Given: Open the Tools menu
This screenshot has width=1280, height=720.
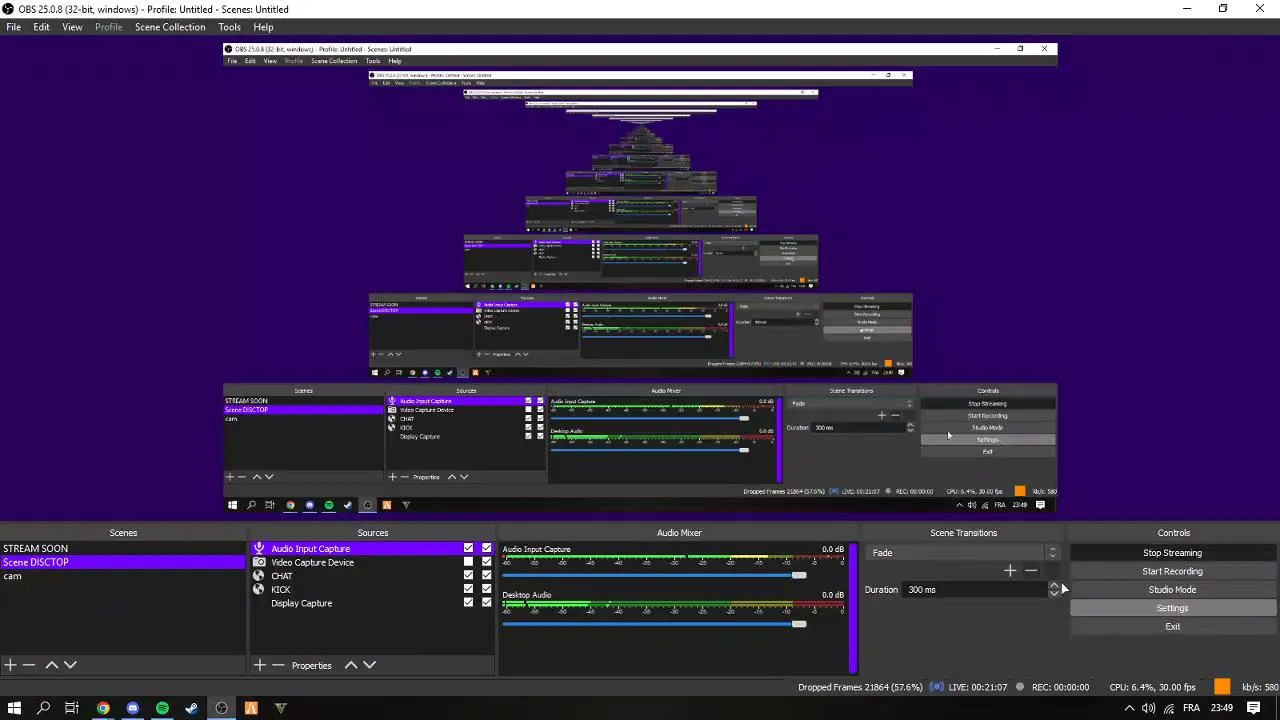Looking at the screenshot, I should tap(229, 27).
